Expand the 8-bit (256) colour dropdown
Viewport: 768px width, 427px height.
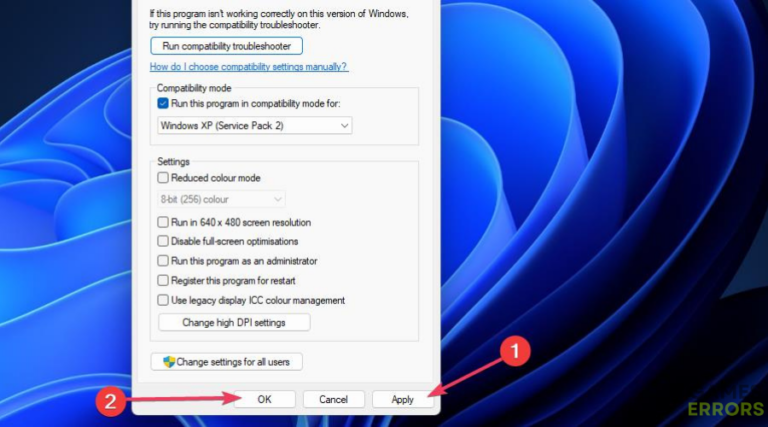[x=221, y=199]
